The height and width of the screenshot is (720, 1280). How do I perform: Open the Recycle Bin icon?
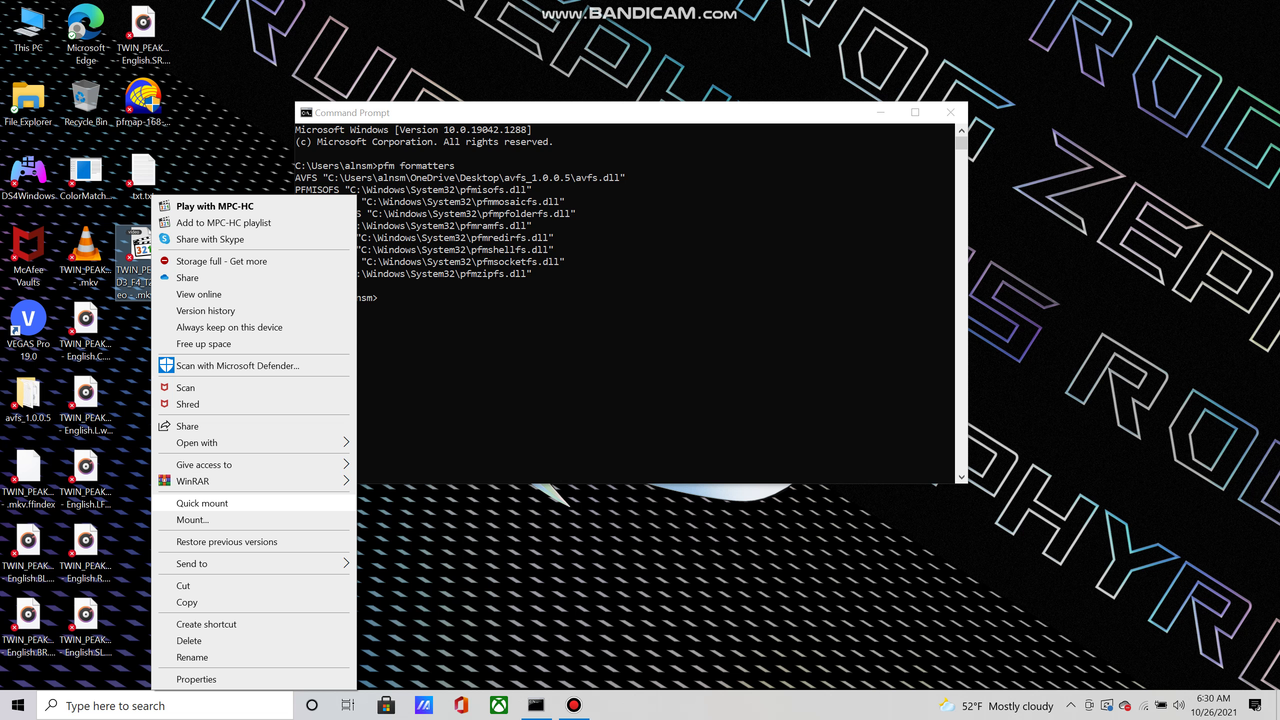tap(86, 104)
